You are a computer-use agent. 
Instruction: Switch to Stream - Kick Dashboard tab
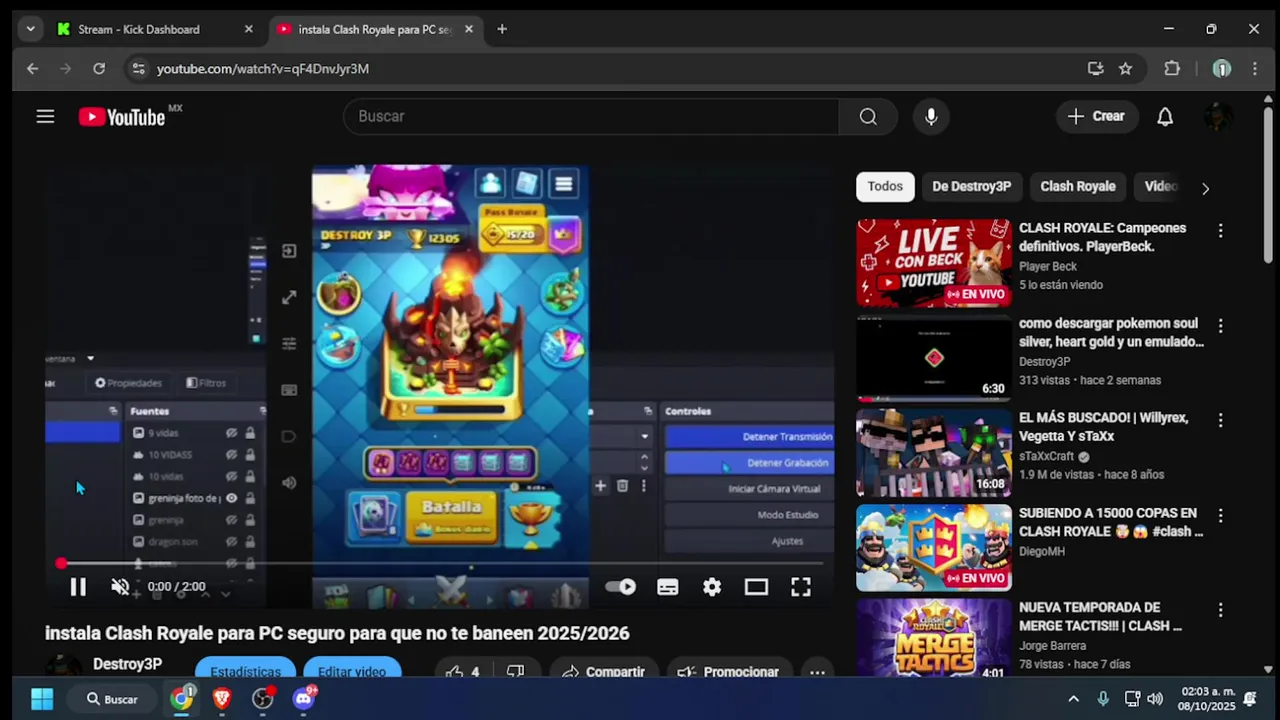tap(139, 29)
